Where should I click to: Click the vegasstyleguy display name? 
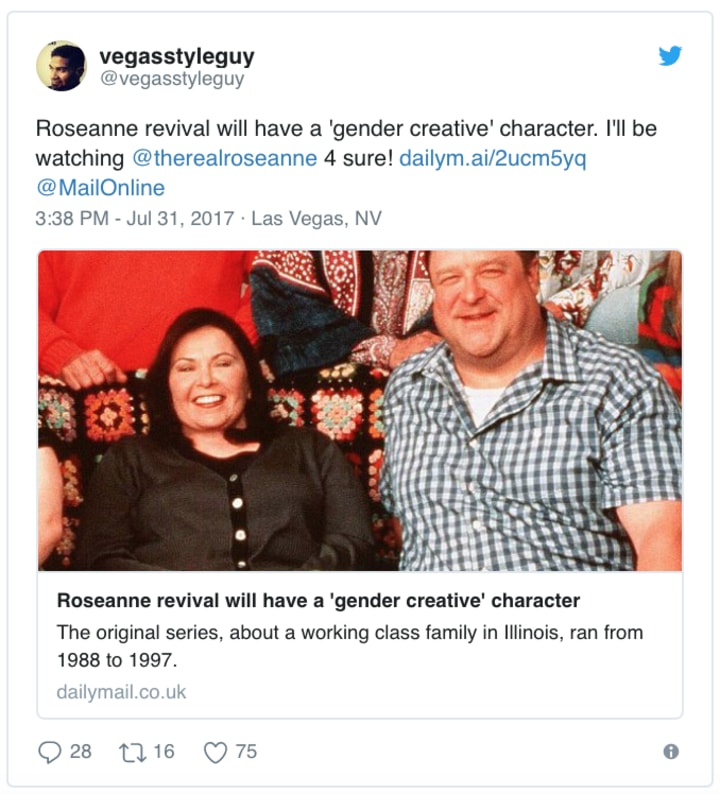[177, 56]
